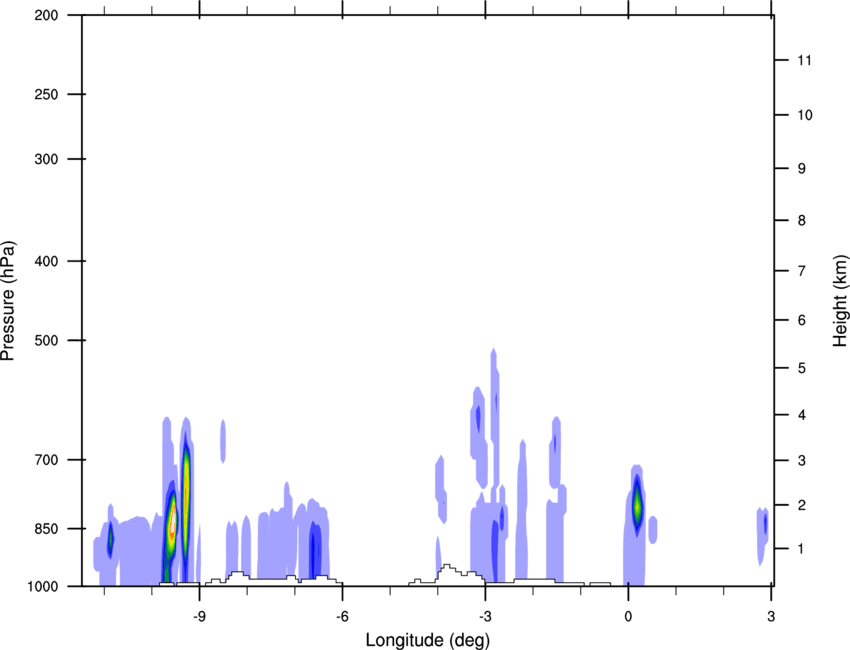Select the 250 pressure tick label

[46, 94]
